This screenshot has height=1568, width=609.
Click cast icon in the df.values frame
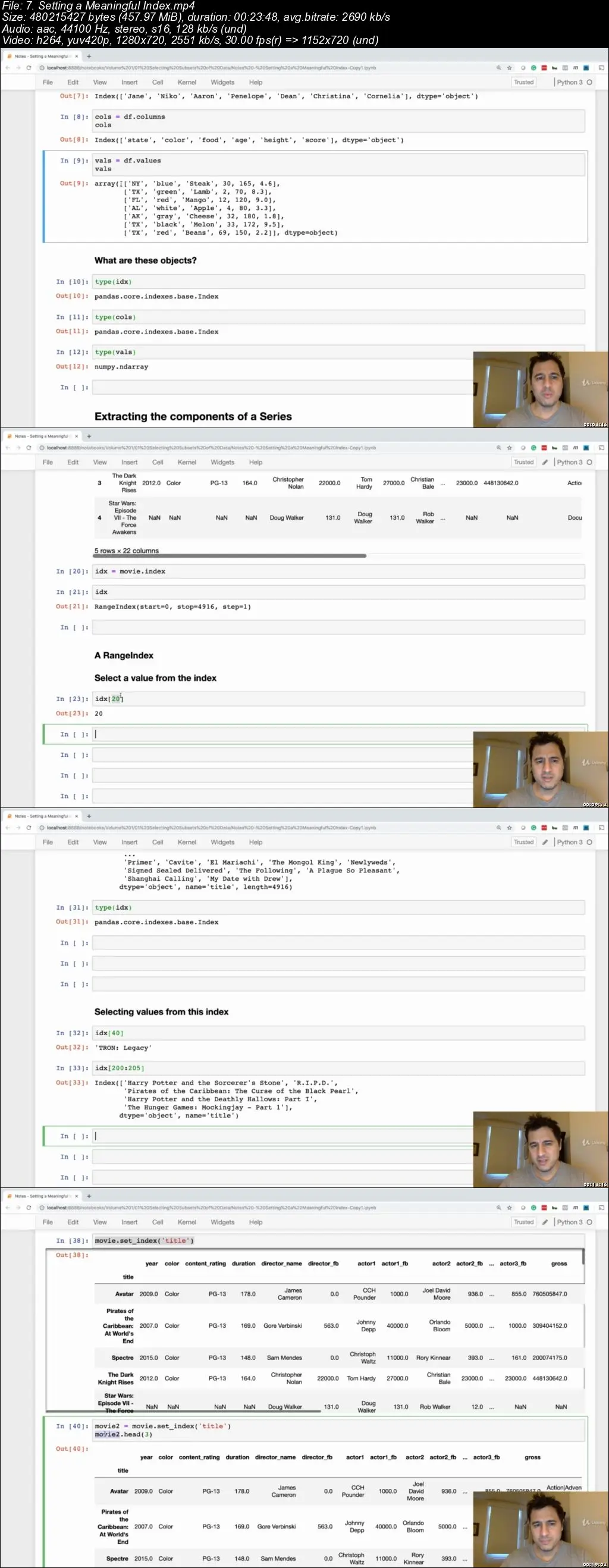(601, 68)
